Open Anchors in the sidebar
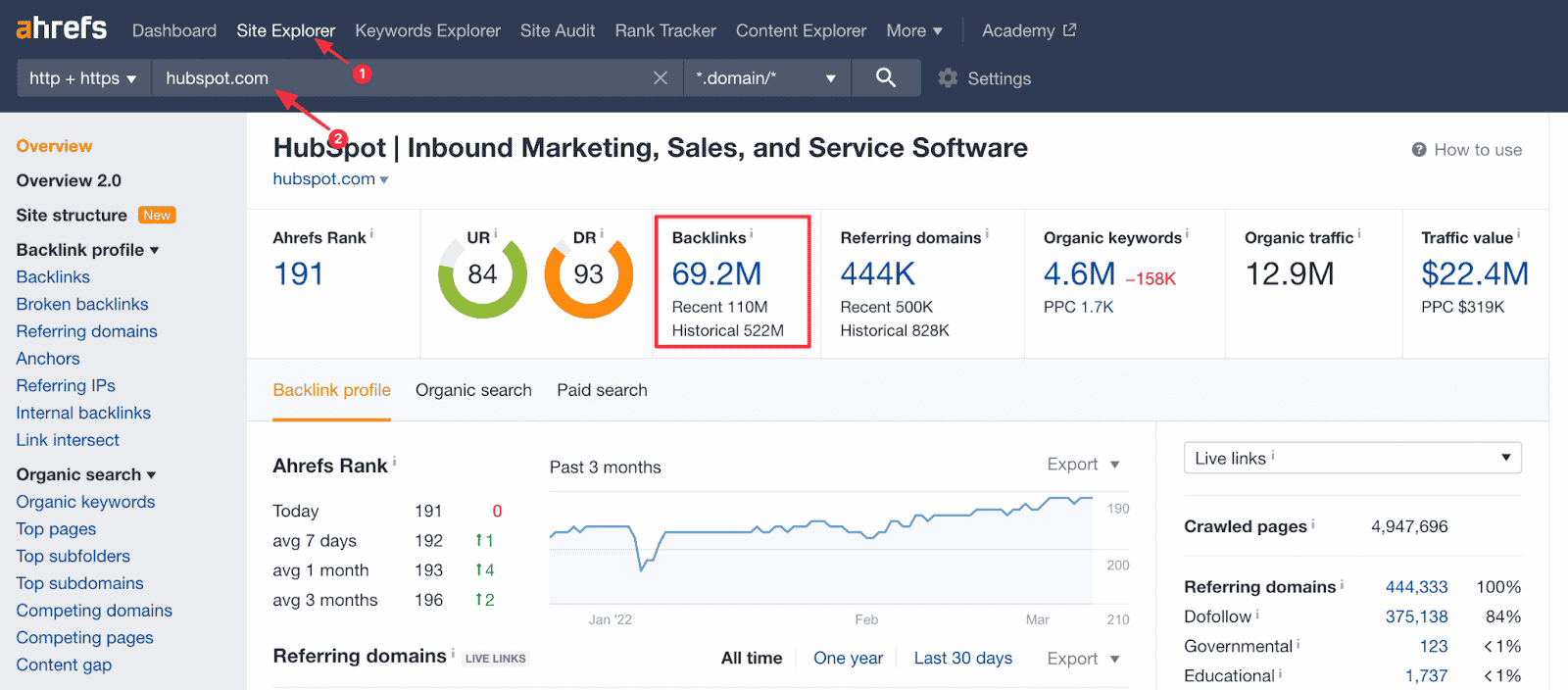 click(48, 359)
